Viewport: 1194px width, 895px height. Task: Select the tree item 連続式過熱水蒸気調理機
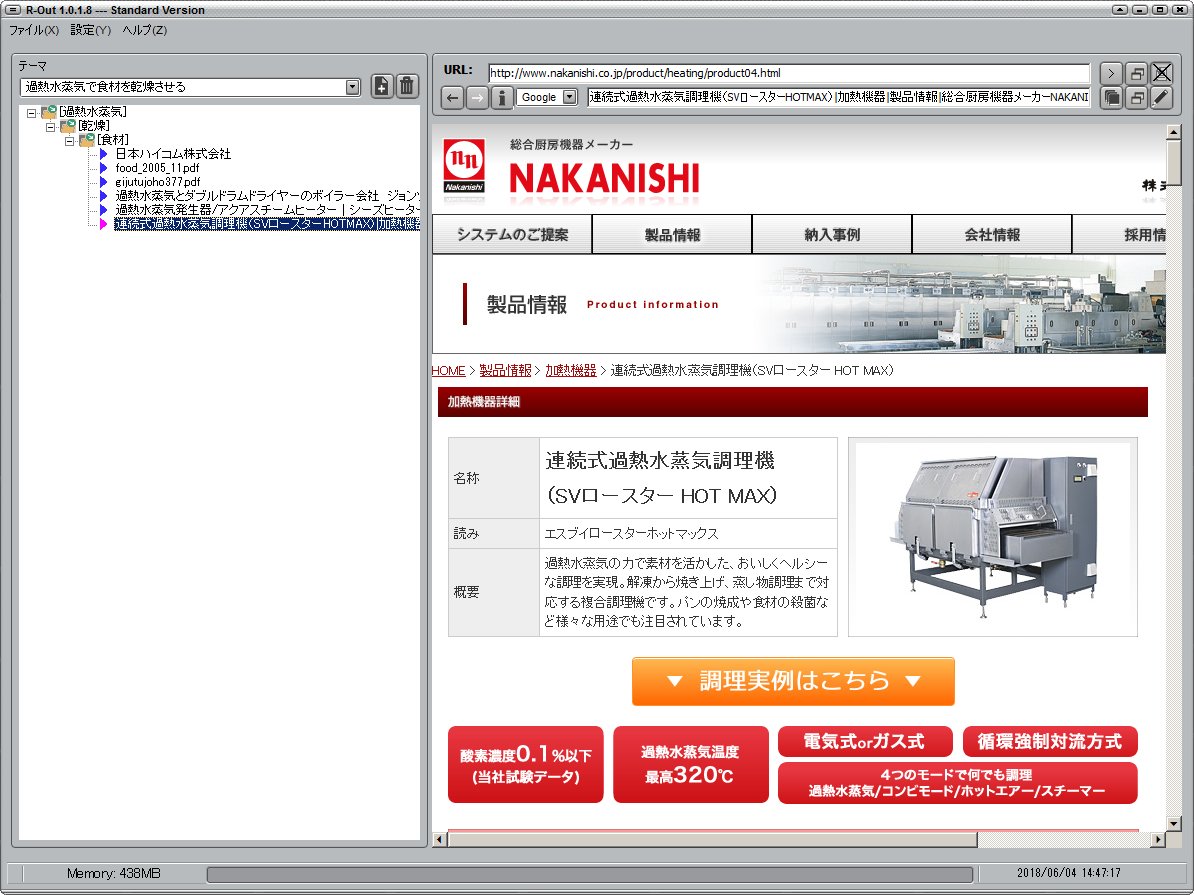267,224
